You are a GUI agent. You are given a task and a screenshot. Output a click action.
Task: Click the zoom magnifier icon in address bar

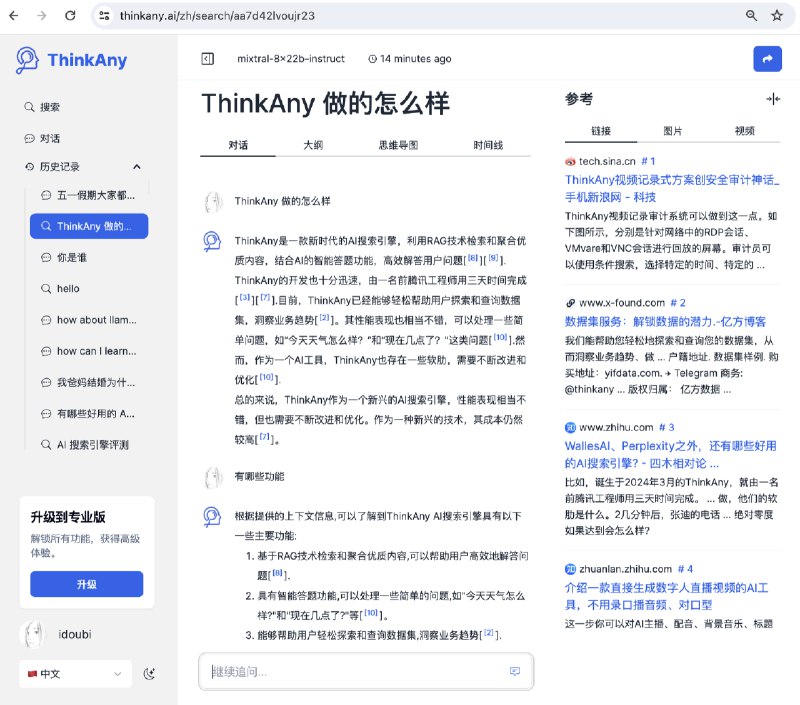751,16
